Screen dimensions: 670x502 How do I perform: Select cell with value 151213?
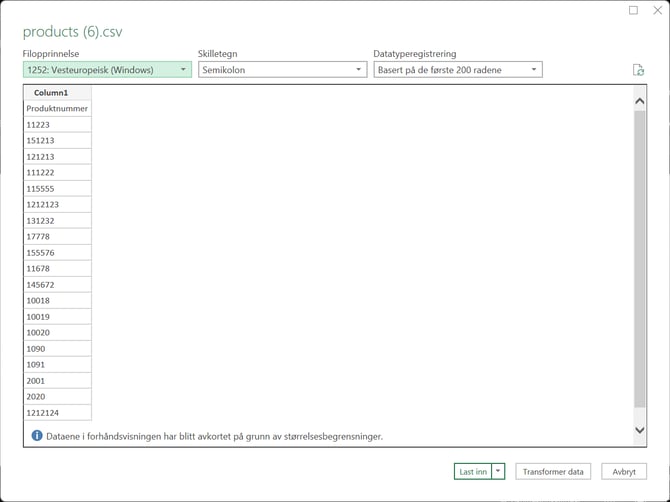pyautogui.click(x=57, y=141)
